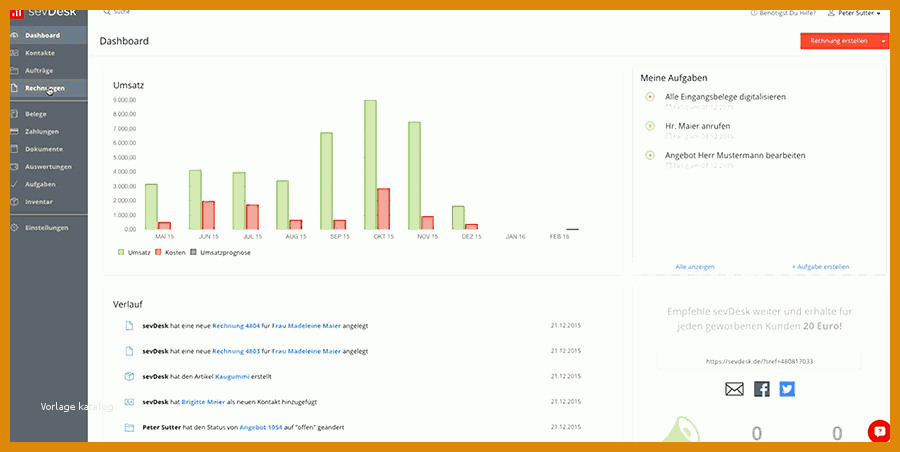900x452 pixels.
Task: Open the Kaugummi article link
Action: click(232, 377)
